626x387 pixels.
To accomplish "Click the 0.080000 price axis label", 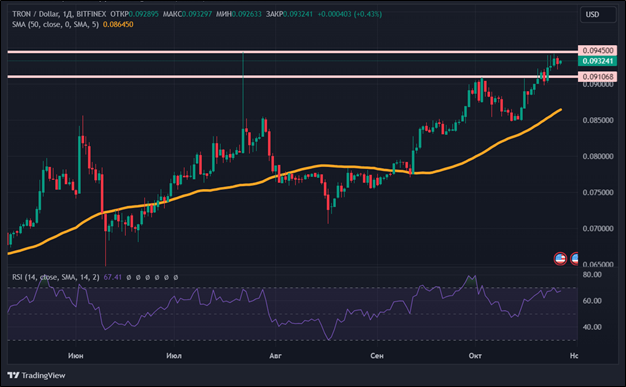I will 598,156.
